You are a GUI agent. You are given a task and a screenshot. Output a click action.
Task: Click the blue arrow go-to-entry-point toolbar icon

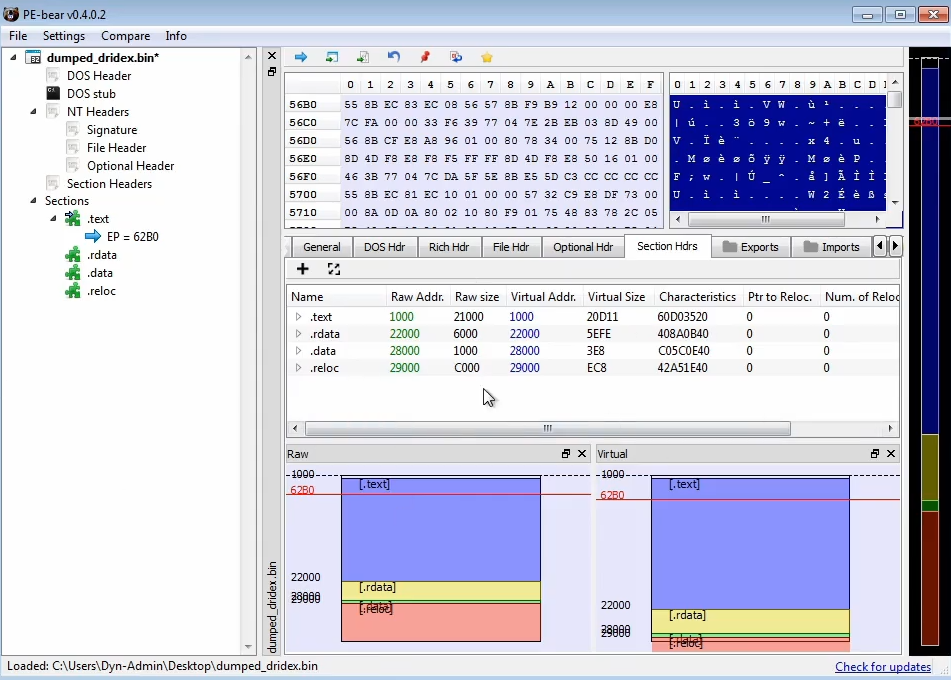click(300, 58)
